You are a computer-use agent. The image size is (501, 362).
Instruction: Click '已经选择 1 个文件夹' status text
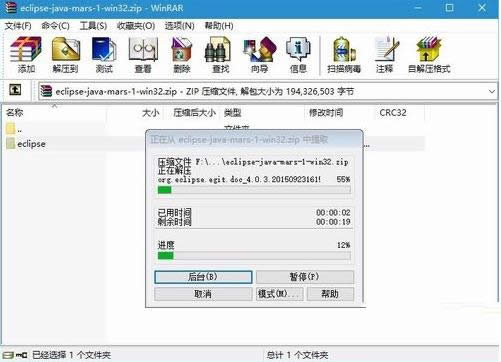71,355
